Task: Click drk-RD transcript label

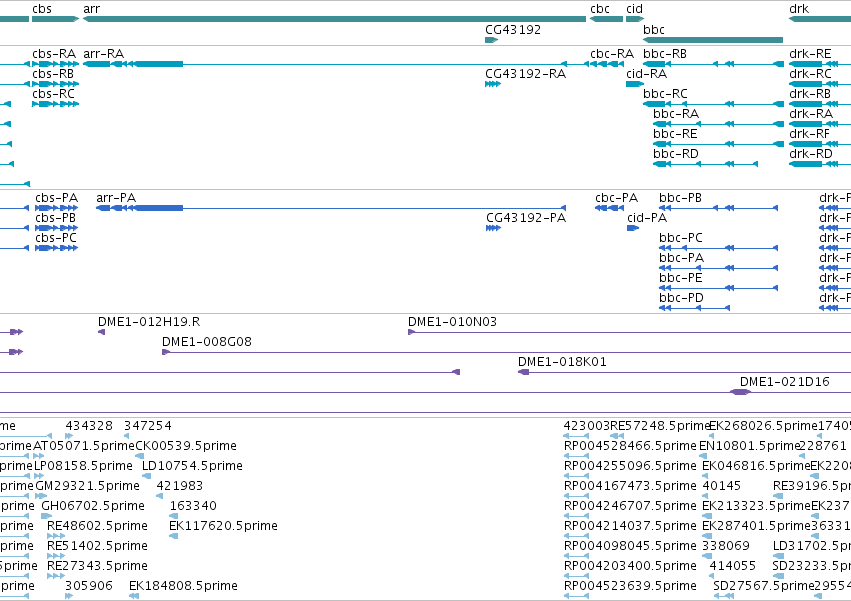Action: tap(811, 154)
